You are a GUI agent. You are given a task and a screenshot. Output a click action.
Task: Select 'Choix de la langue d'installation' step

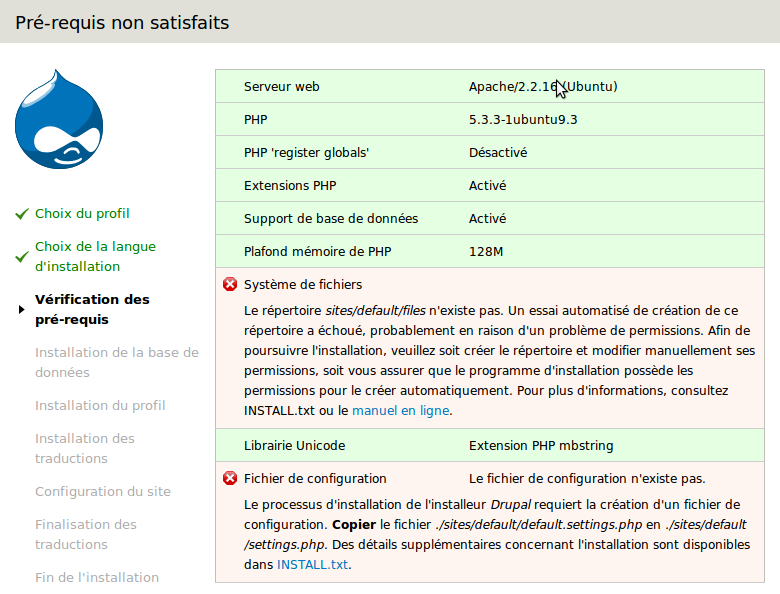tap(95, 257)
